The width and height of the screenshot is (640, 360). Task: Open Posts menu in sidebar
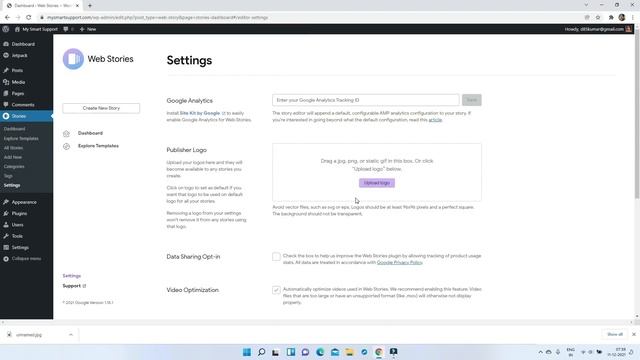tap(17, 71)
